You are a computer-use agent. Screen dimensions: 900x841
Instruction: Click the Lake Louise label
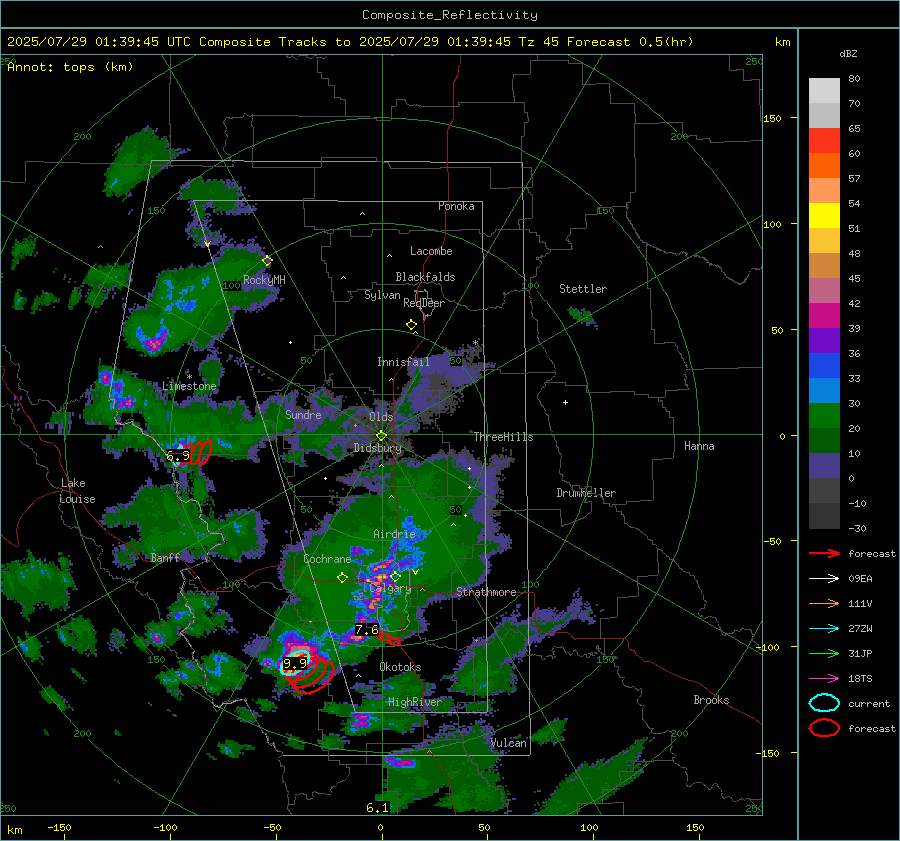[x=77, y=491]
